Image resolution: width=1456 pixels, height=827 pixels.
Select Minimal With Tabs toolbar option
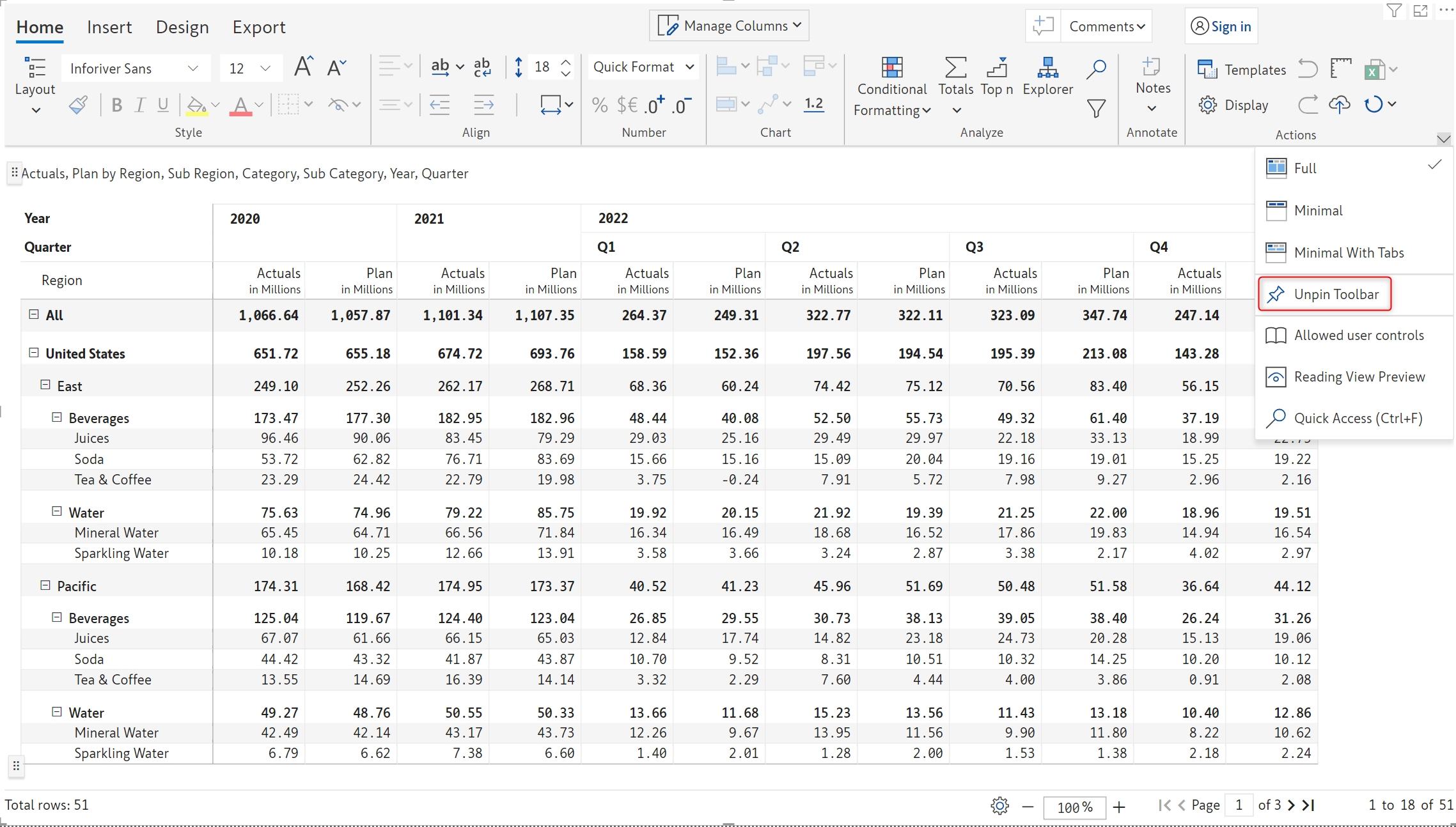1349,252
